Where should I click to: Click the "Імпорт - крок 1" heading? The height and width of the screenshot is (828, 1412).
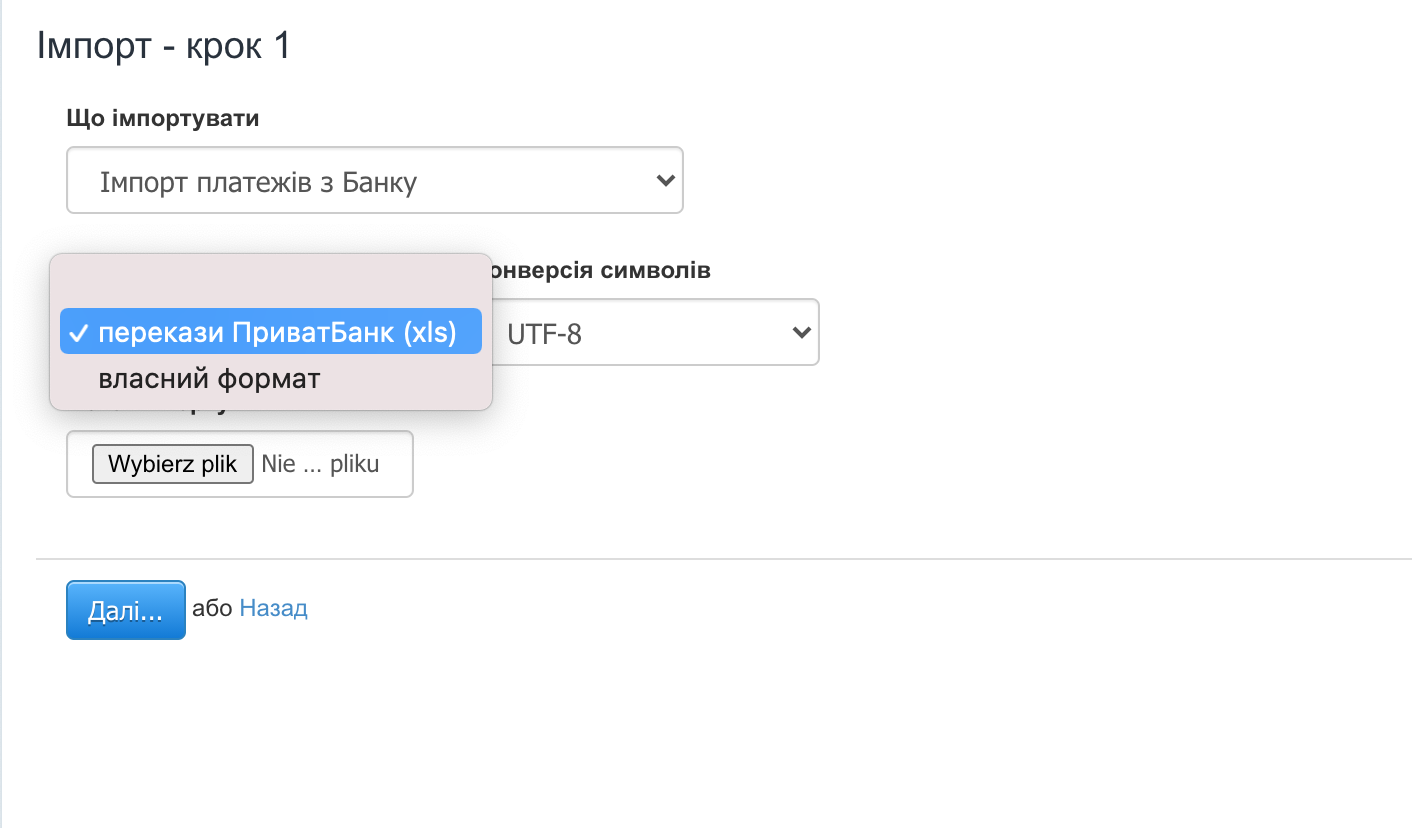163,46
